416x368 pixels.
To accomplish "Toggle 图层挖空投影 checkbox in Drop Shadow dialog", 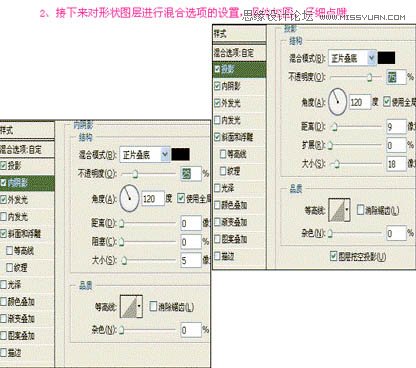I will coord(333,256).
